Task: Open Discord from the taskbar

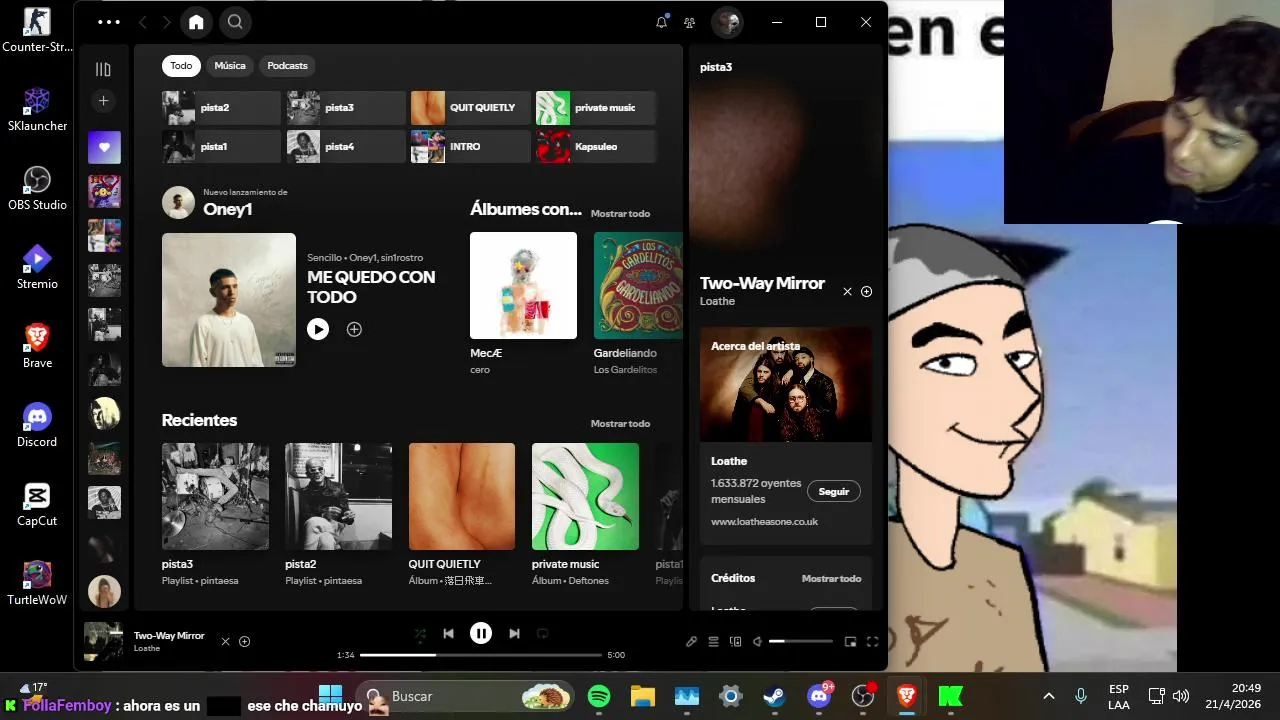Action: pyautogui.click(x=819, y=696)
